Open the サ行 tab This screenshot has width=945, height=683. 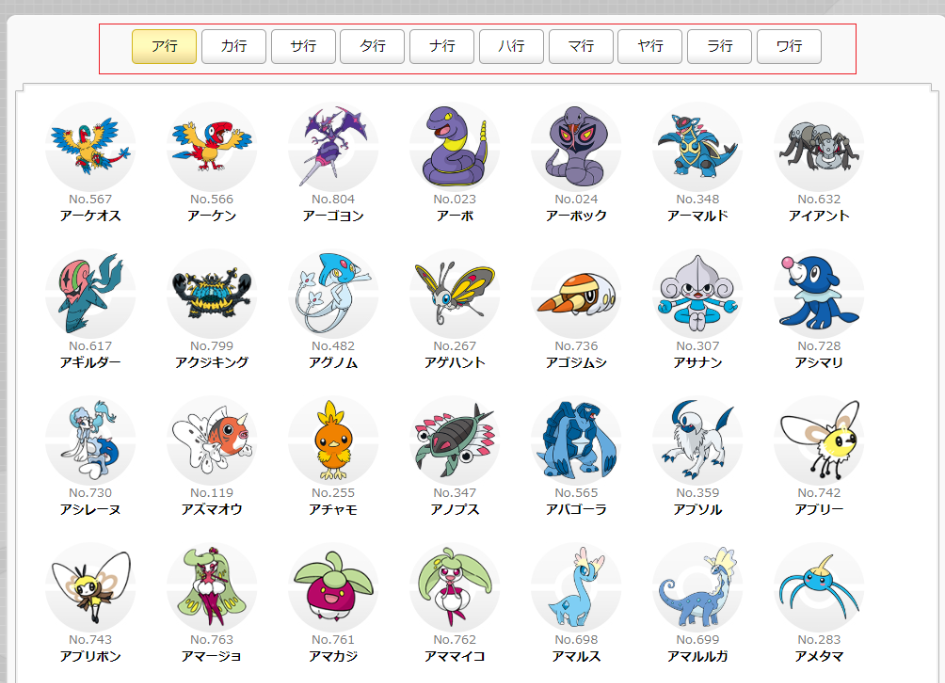303,46
